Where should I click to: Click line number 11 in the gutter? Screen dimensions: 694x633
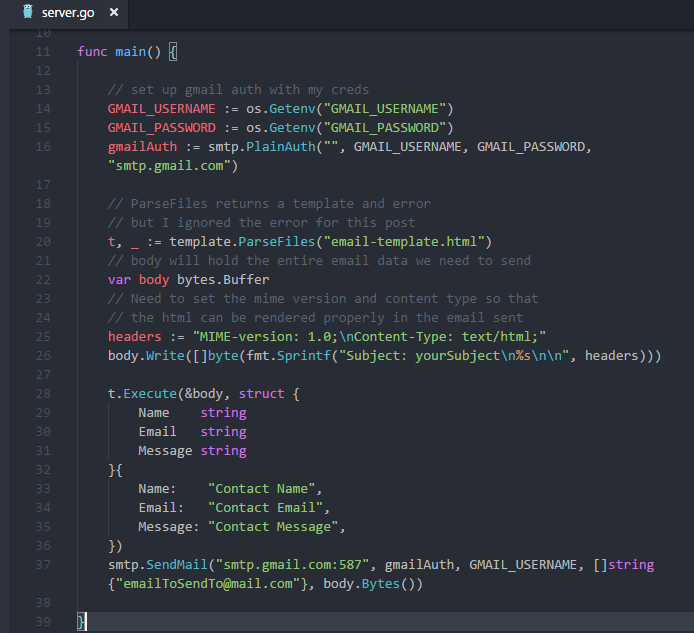[x=42, y=51]
